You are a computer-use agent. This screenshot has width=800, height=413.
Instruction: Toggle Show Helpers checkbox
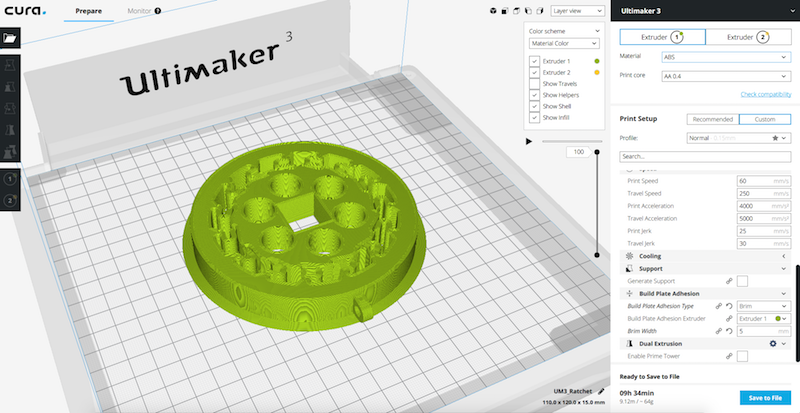click(x=534, y=95)
